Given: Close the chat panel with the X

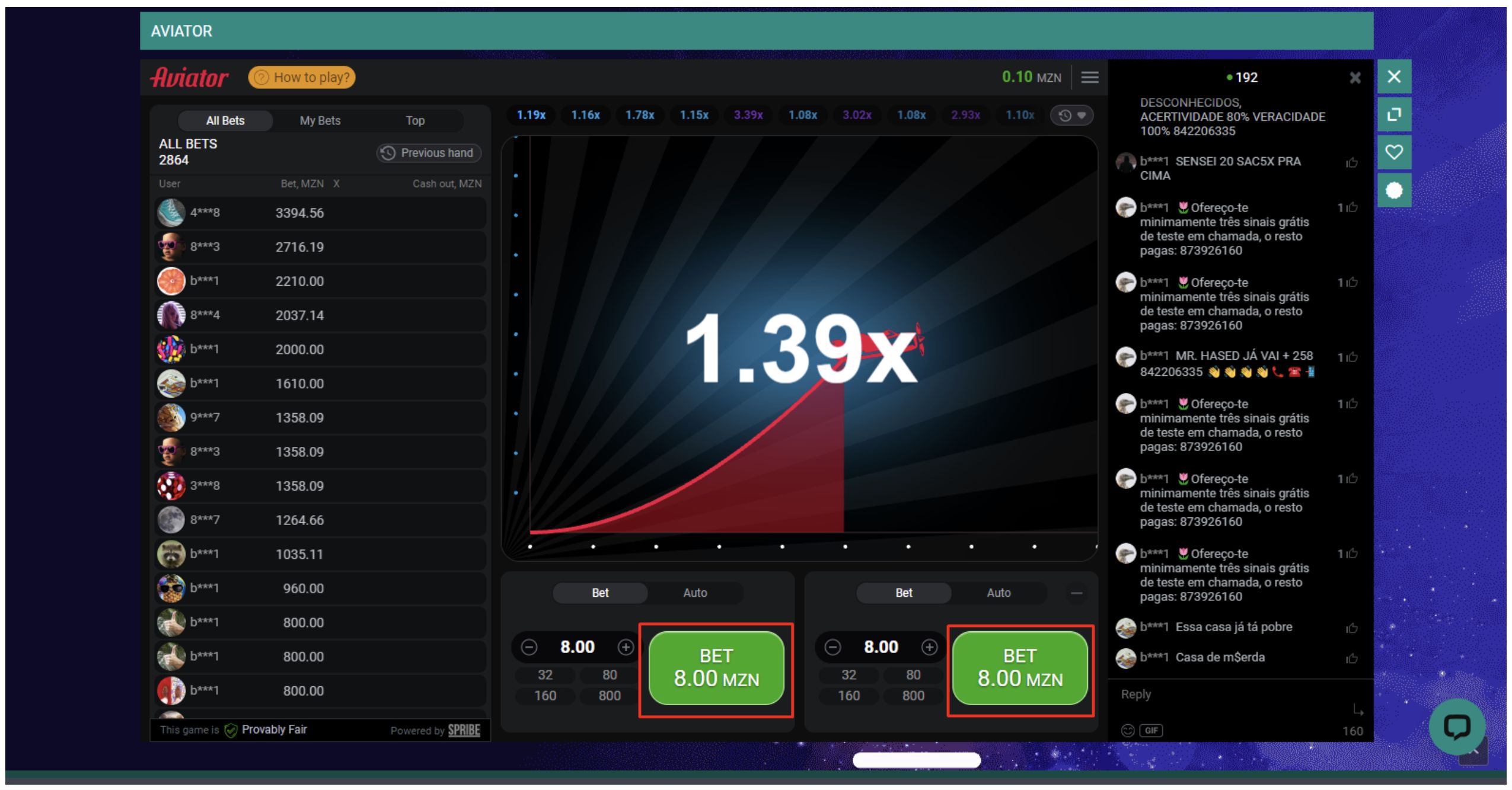Looking at the screenshot, I should pyautogui.click(x=1355, y=78).
